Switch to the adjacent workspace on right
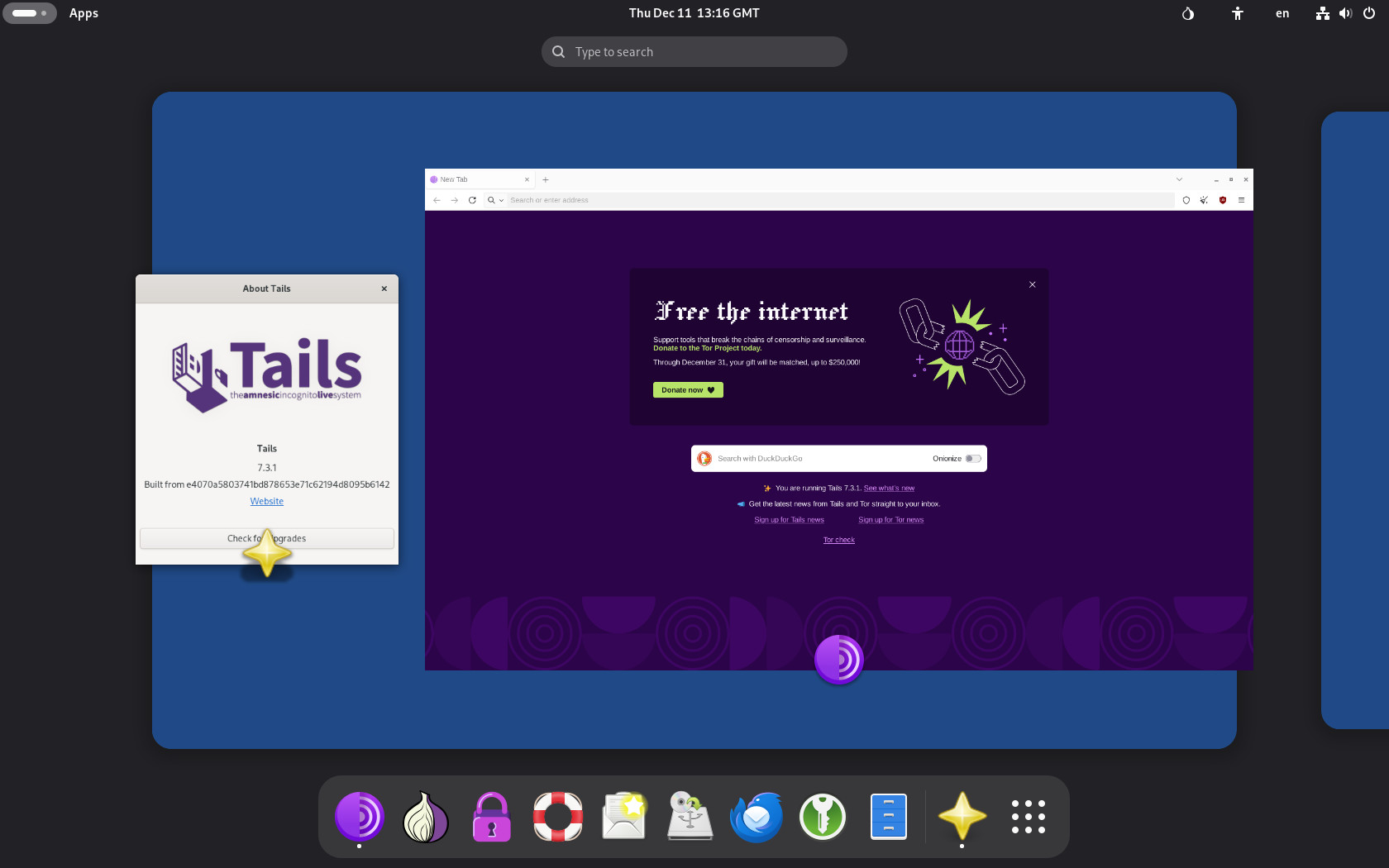The width and height of the screenshot is (1389, 868). pyautogui.click(x=1356, y=420)
